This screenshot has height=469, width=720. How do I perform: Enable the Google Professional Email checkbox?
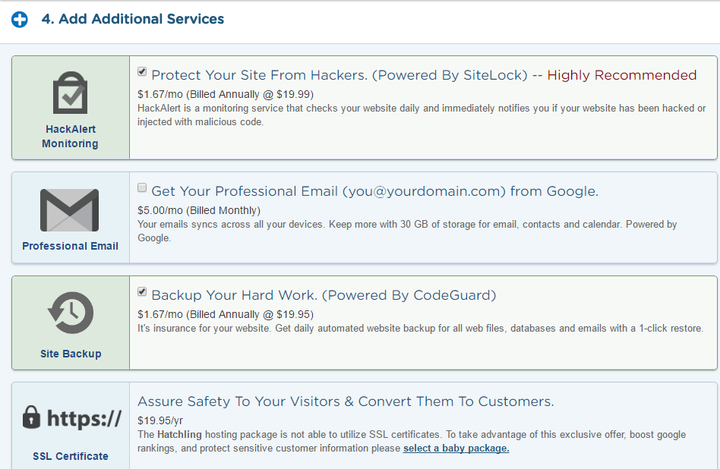point(142,187)
